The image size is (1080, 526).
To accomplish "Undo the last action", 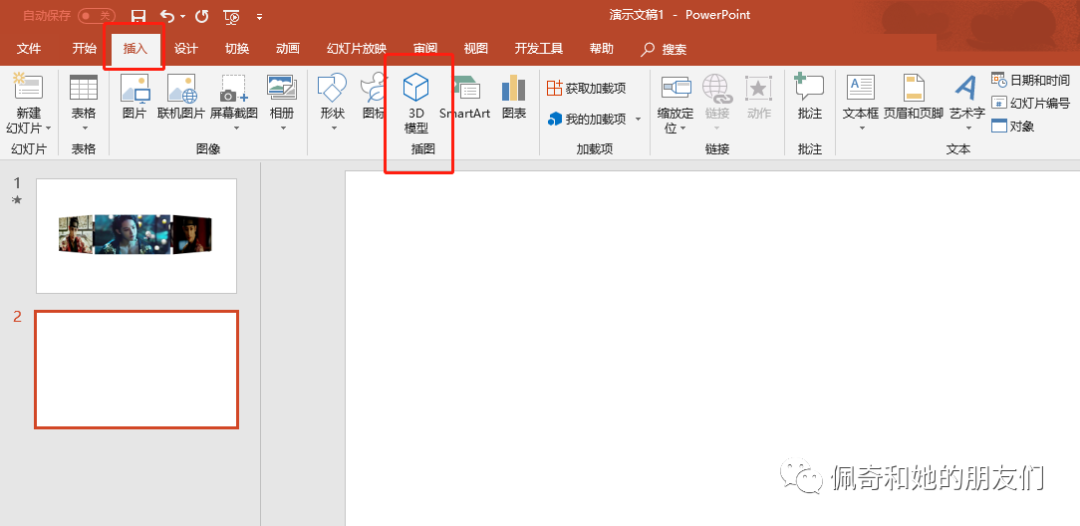I will 167,15.
